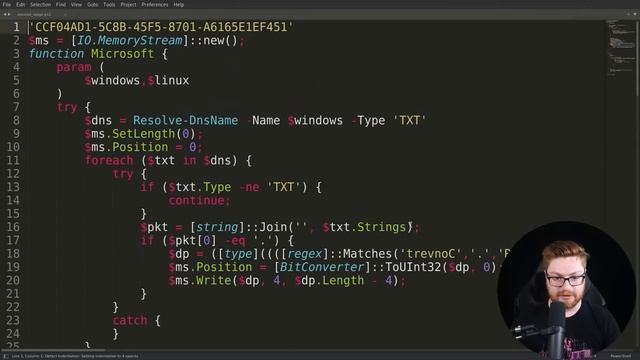This screenshot has height=360, width=640.
Task: Click line number 23 in the gutter
Action: point(13,320)
